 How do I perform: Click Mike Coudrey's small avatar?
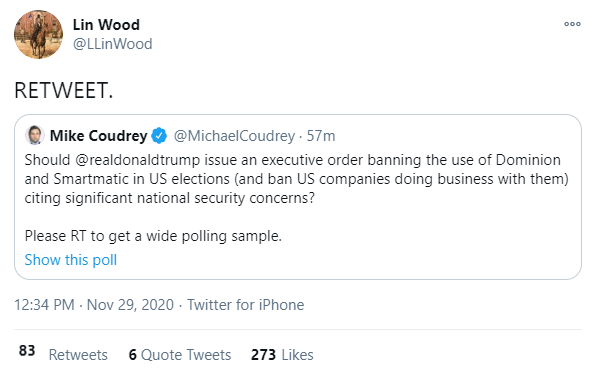pyautogui.click(x=35, y=135)
